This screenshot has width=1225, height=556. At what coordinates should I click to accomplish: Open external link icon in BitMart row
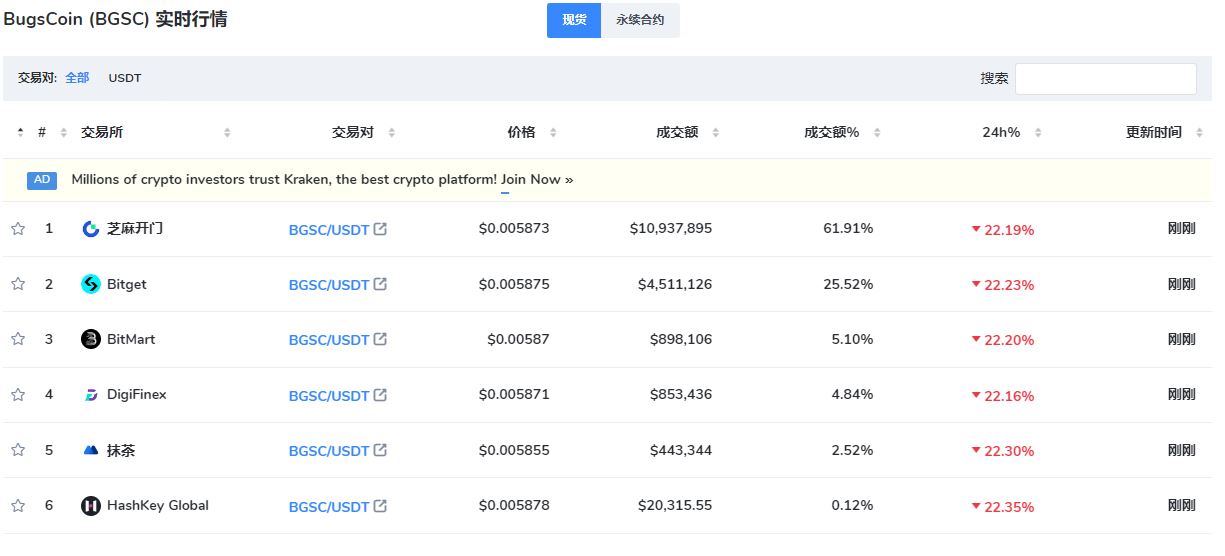(x=380, y=339)
